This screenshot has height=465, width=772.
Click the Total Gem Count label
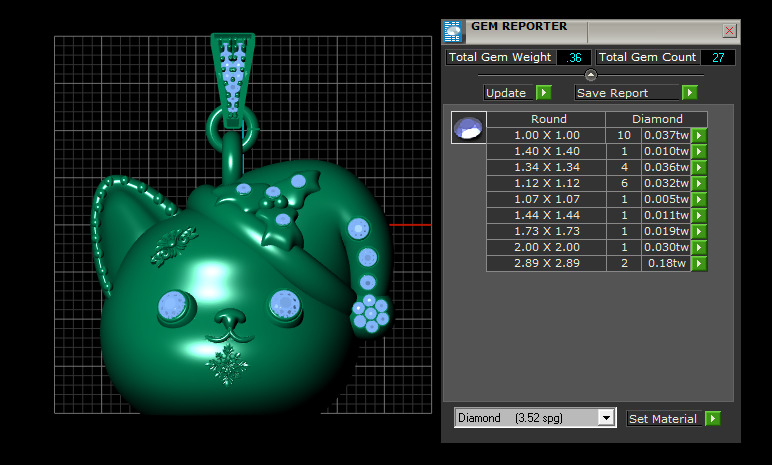[x=647, y=58]
